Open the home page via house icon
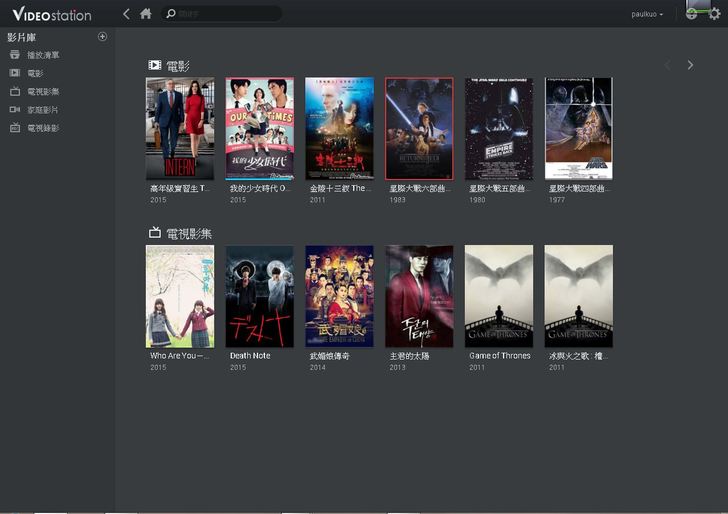This screenshot has height=514, width=728. [146, 13]
